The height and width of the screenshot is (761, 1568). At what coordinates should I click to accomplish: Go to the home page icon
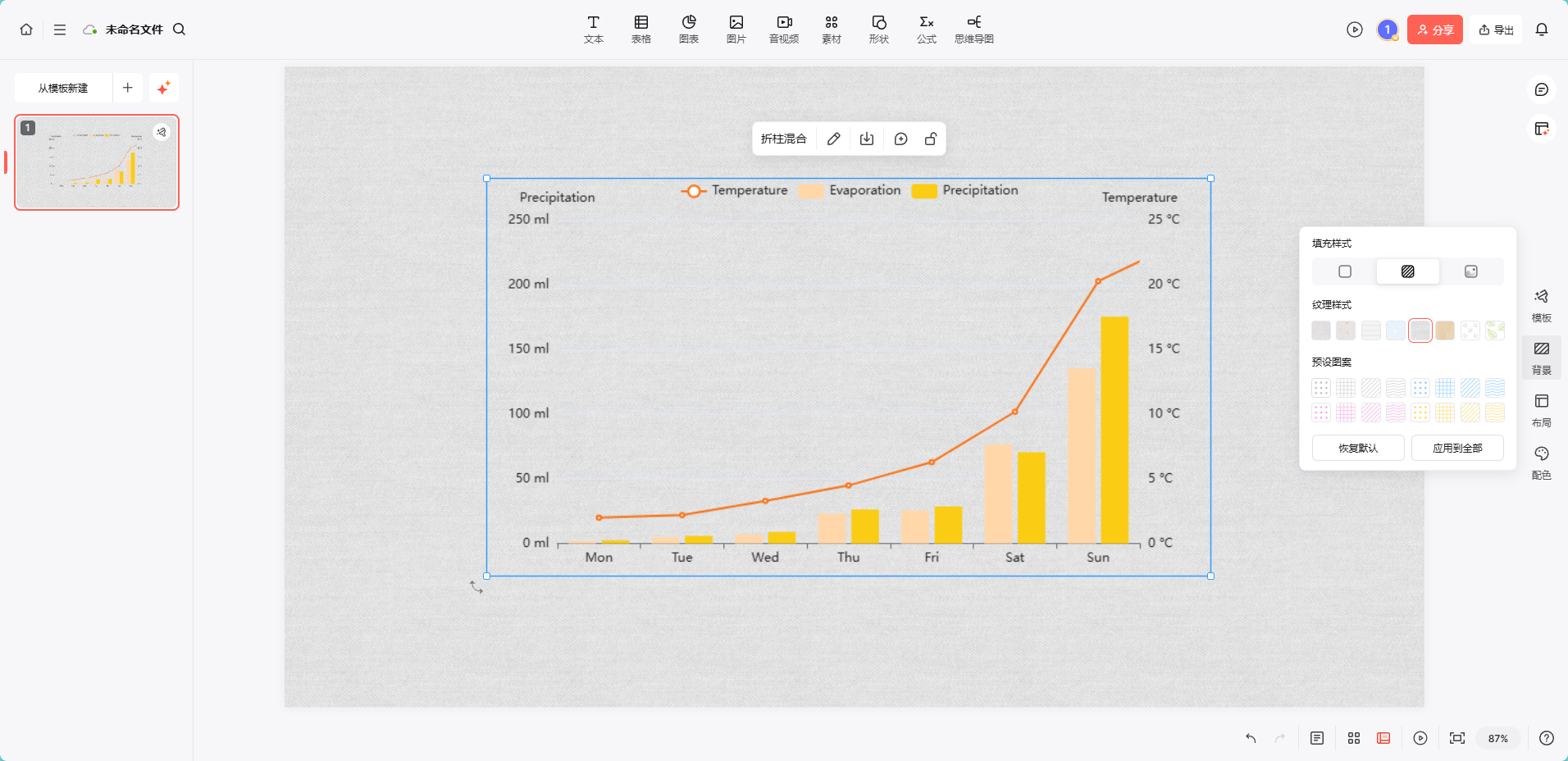point(26,30)
